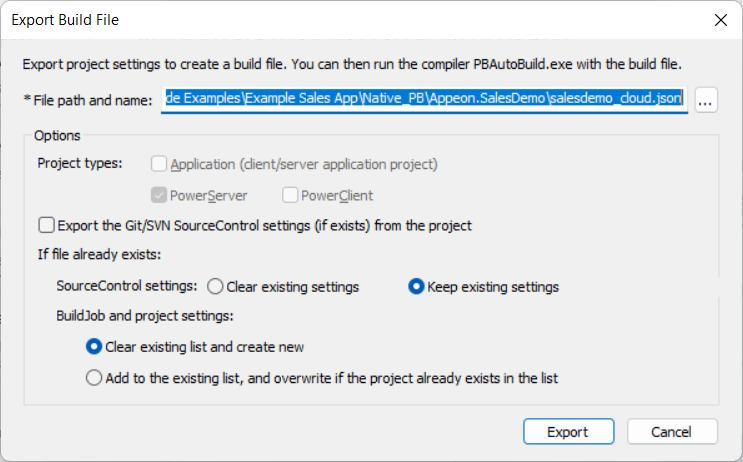The width and height of the screenshot is (743, 462).
Task: Click the 'SourceControl settings:' label
Action: point(126,287)
